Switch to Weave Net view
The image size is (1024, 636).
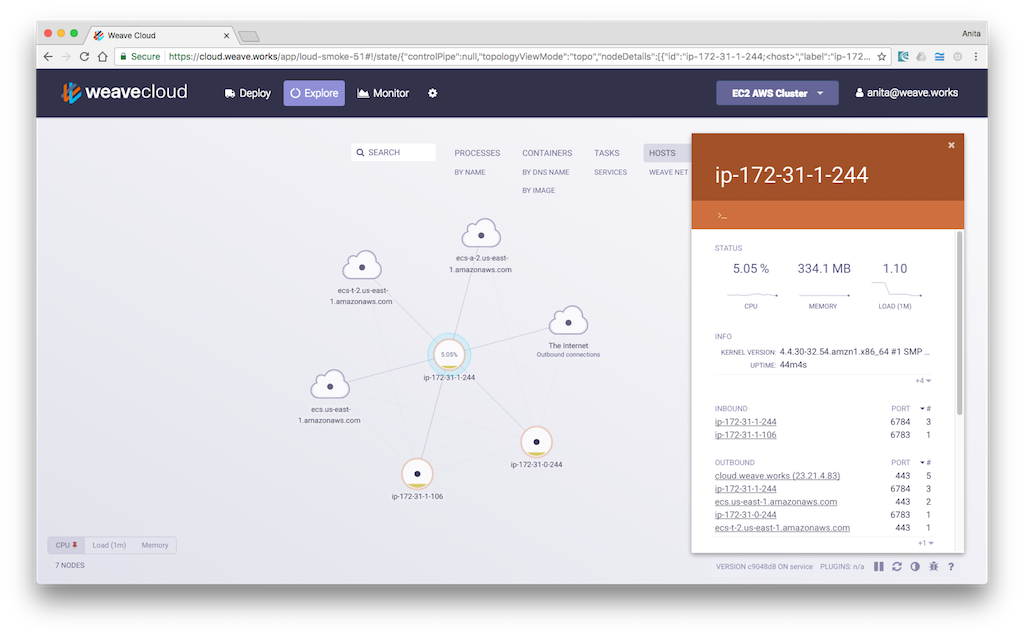point(669,172)
